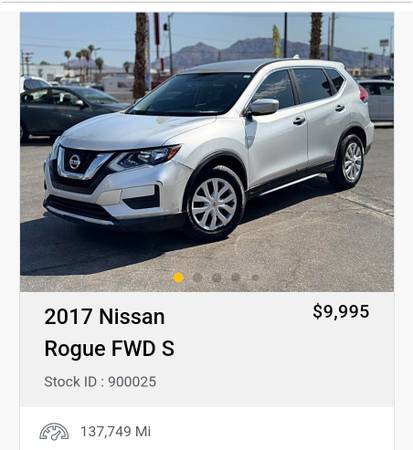The width and height of the screenshot is (413, 450).
Task: Jump to fifth small carousel dot
Action: tap(255, 277)
